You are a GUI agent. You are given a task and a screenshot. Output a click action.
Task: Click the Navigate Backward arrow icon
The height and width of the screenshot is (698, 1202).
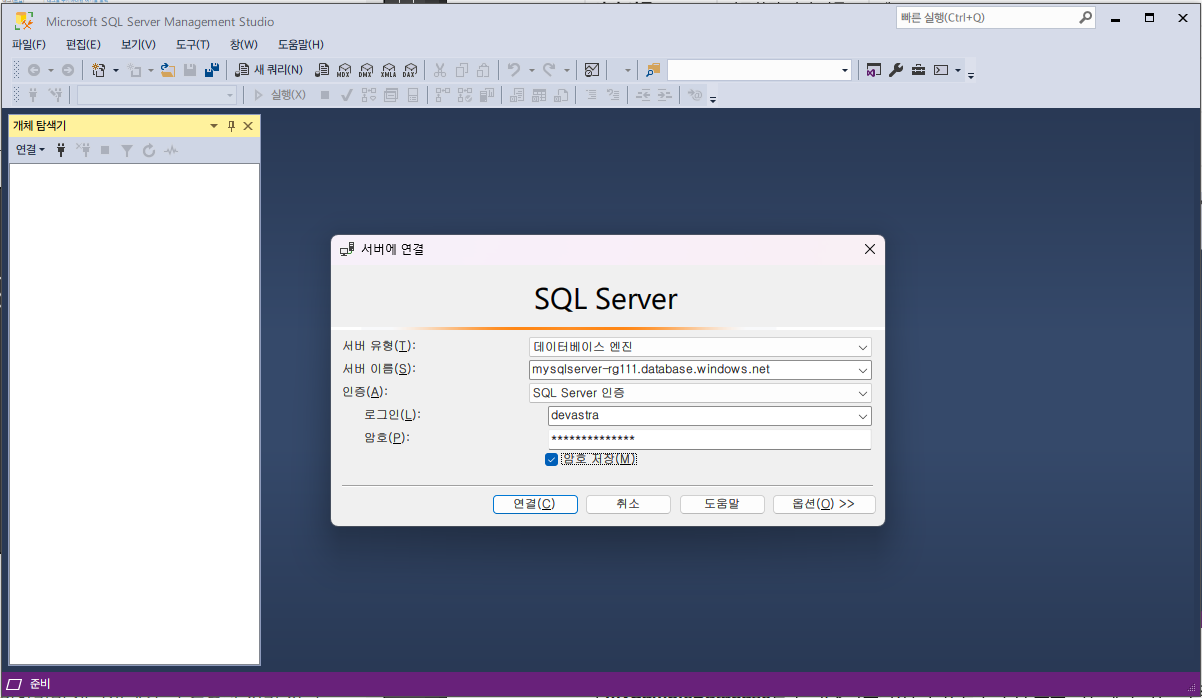(x=34, y=70)
